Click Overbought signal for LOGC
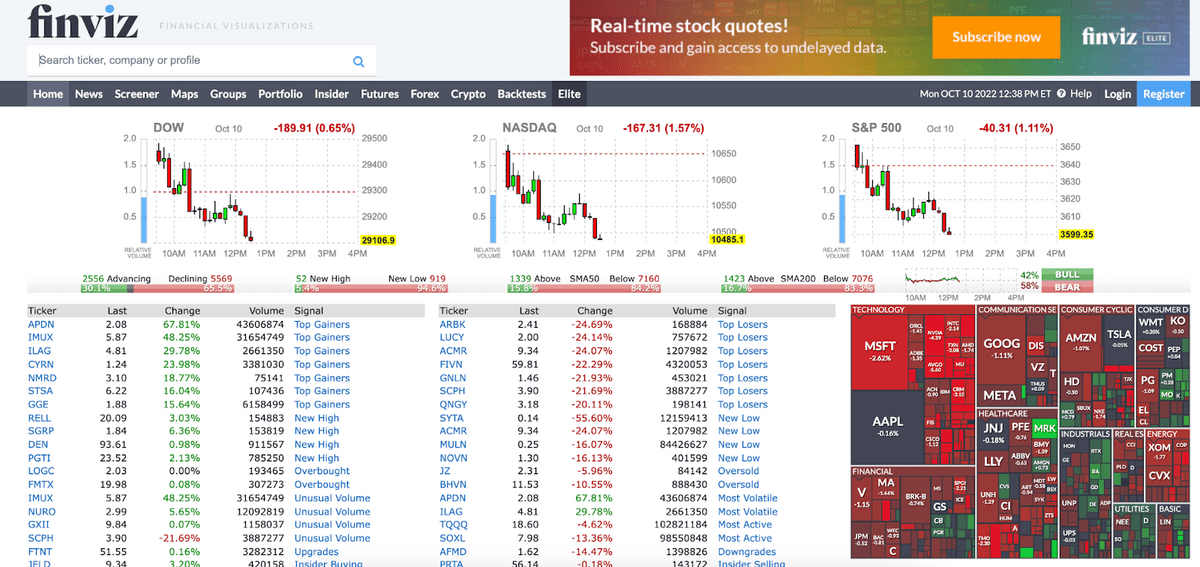This screenshot has height=567, width=1200. pyautogui.click(x=322, y=471)
